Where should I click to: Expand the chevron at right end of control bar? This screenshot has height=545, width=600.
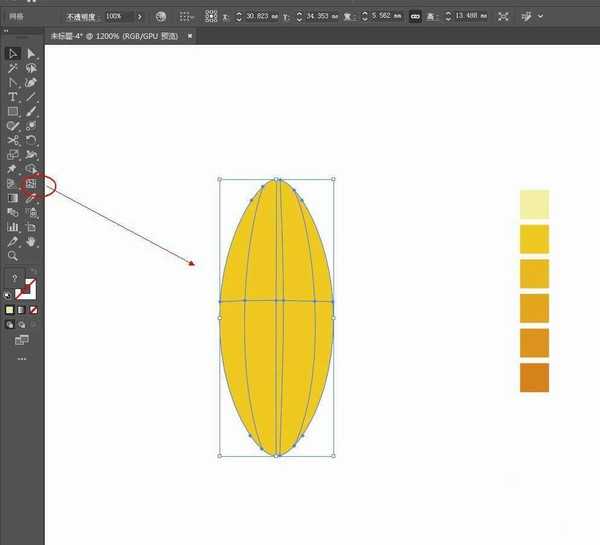coord(541,17)
